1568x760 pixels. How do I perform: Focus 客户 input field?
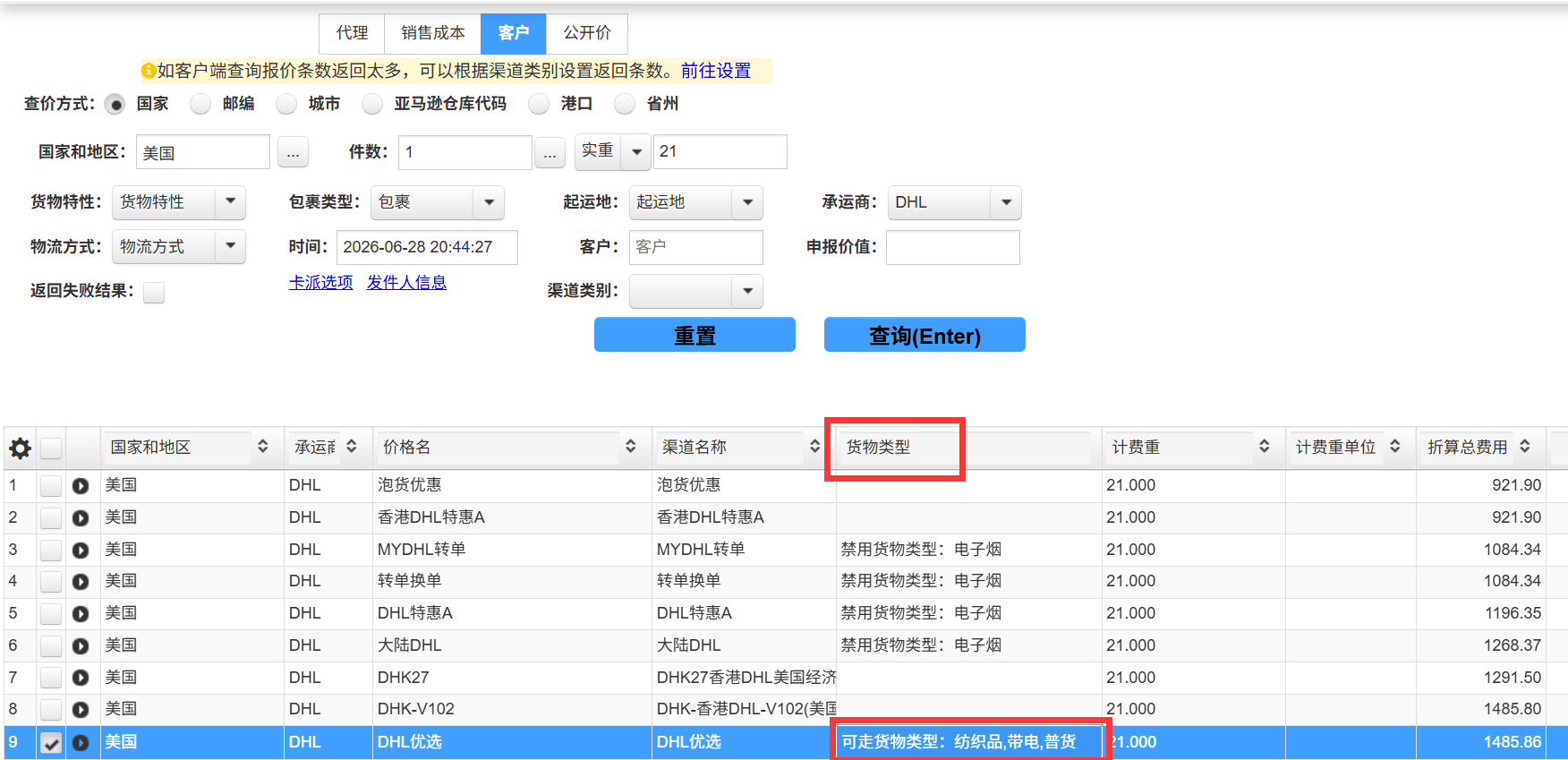(696, 247)
